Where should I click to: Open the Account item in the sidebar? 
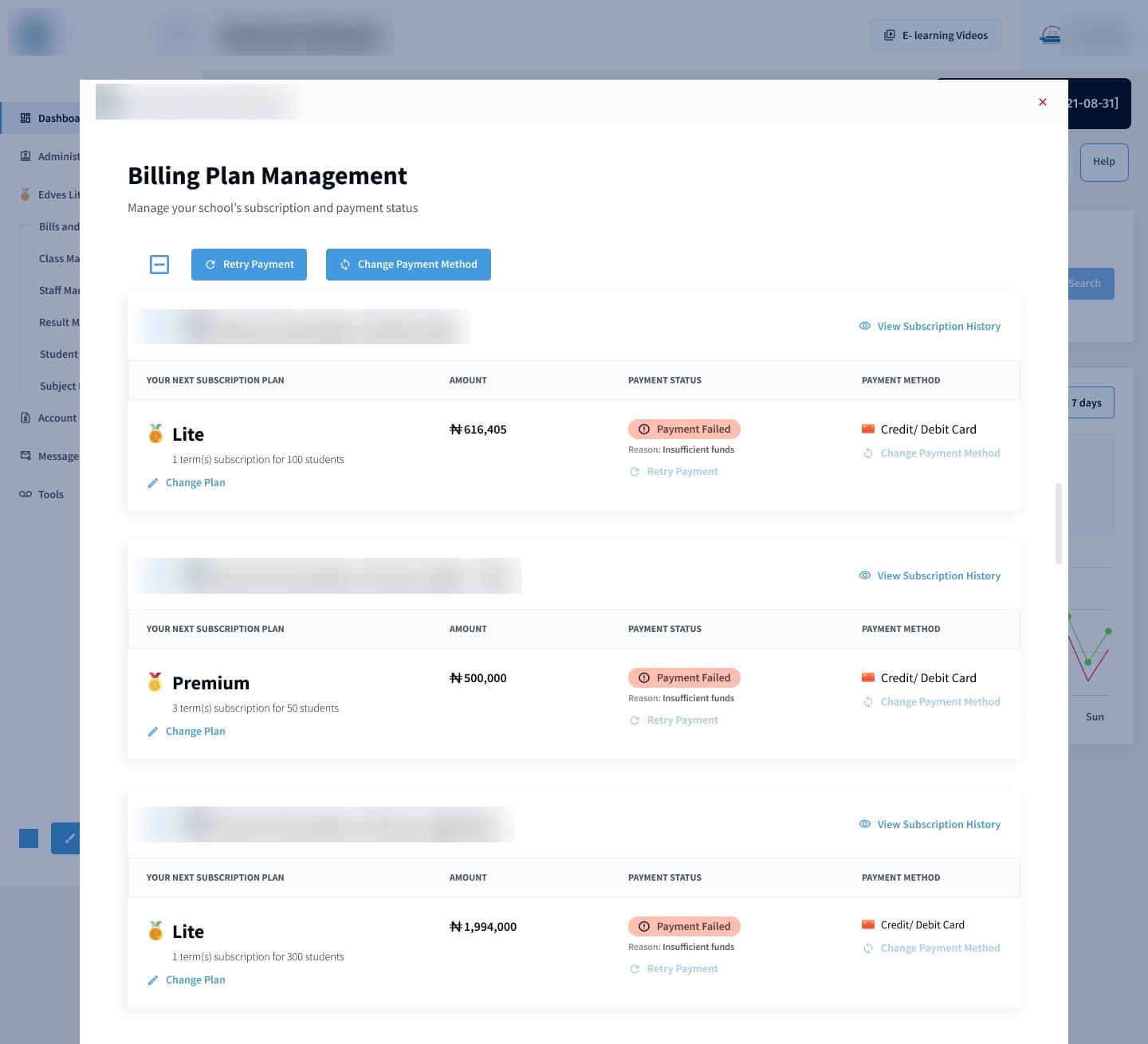pos(49,418)
